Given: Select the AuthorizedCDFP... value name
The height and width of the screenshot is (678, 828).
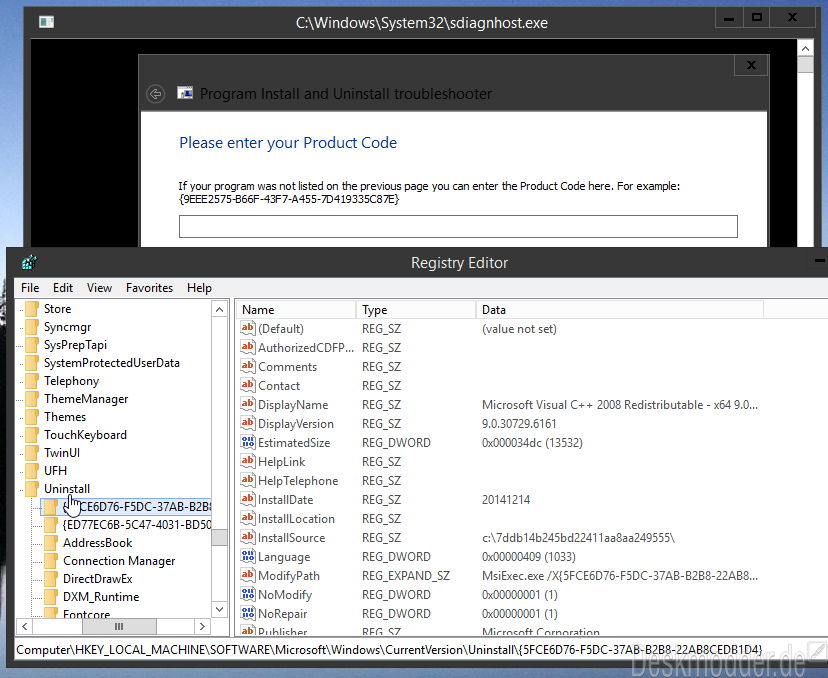Looking at the screenshot, I should click(306, 347).
